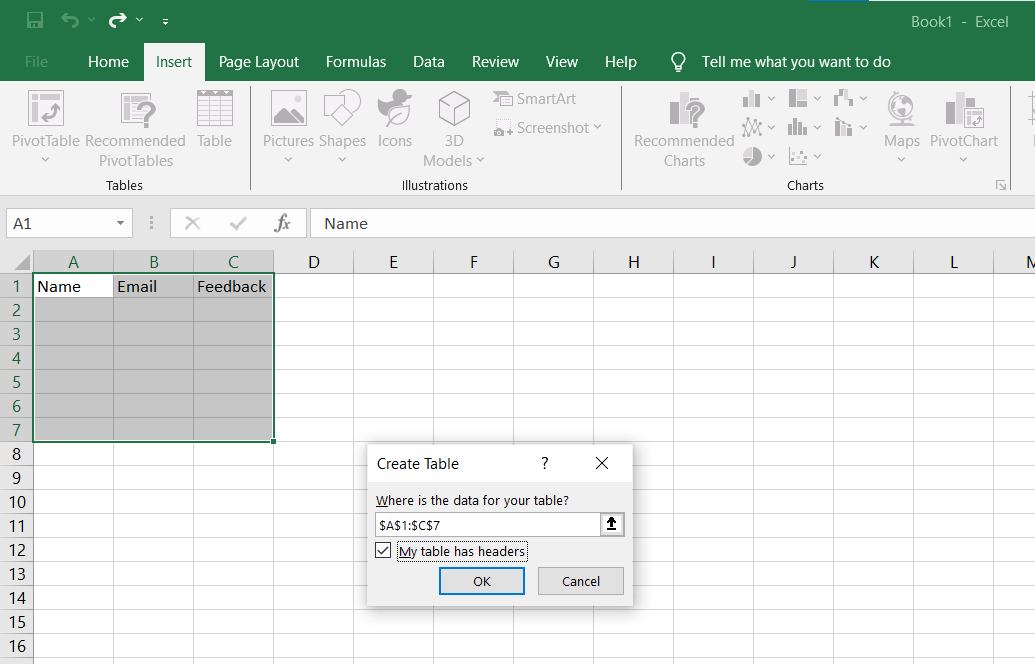This screenshot has width=1035, height=664.
Task: Click the Enter checkmark in formula bar
Action: [238, 223]
